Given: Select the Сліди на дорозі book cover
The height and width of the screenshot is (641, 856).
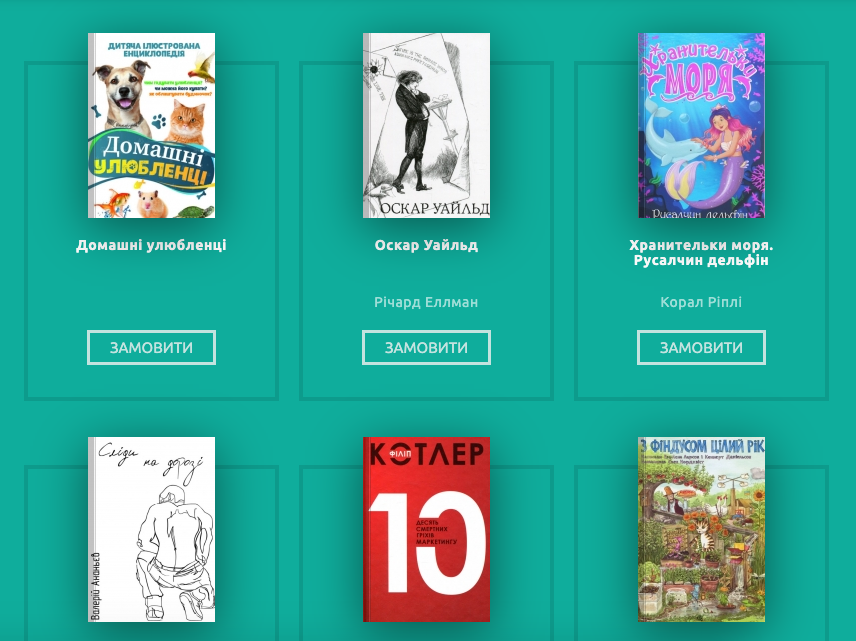Looking at the screenshot, I should pyautogui.click(x=151, y=529).
